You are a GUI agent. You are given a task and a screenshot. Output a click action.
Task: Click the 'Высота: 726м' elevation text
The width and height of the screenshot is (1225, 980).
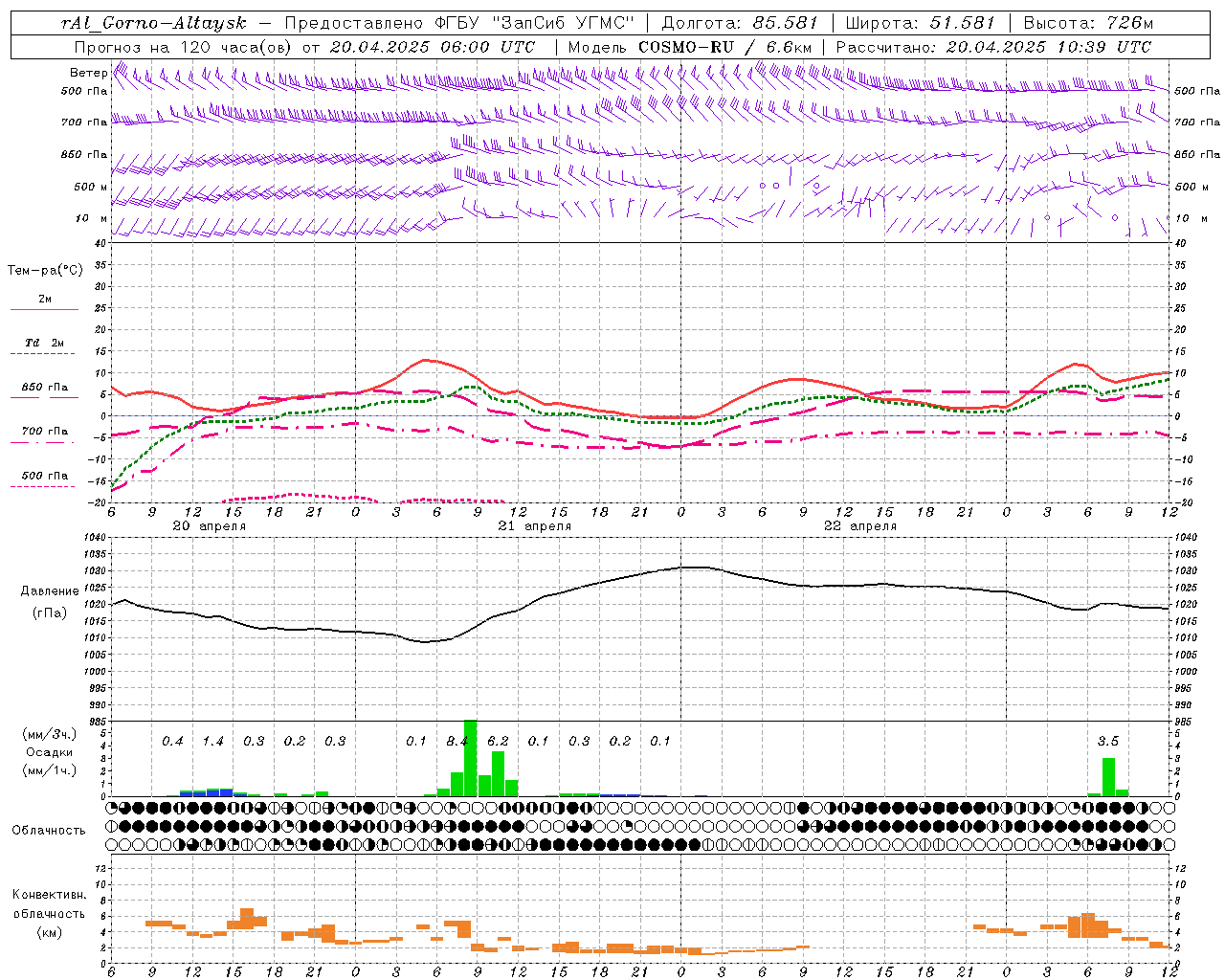(x=1088, y=23)
